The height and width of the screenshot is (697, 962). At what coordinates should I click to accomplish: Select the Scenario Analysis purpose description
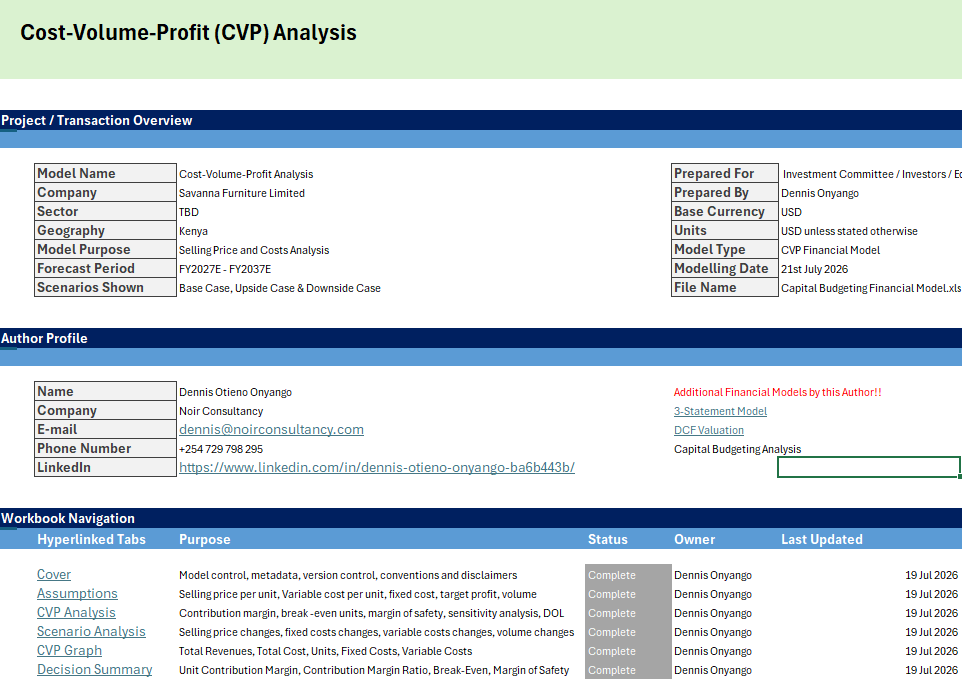point(377,632)
